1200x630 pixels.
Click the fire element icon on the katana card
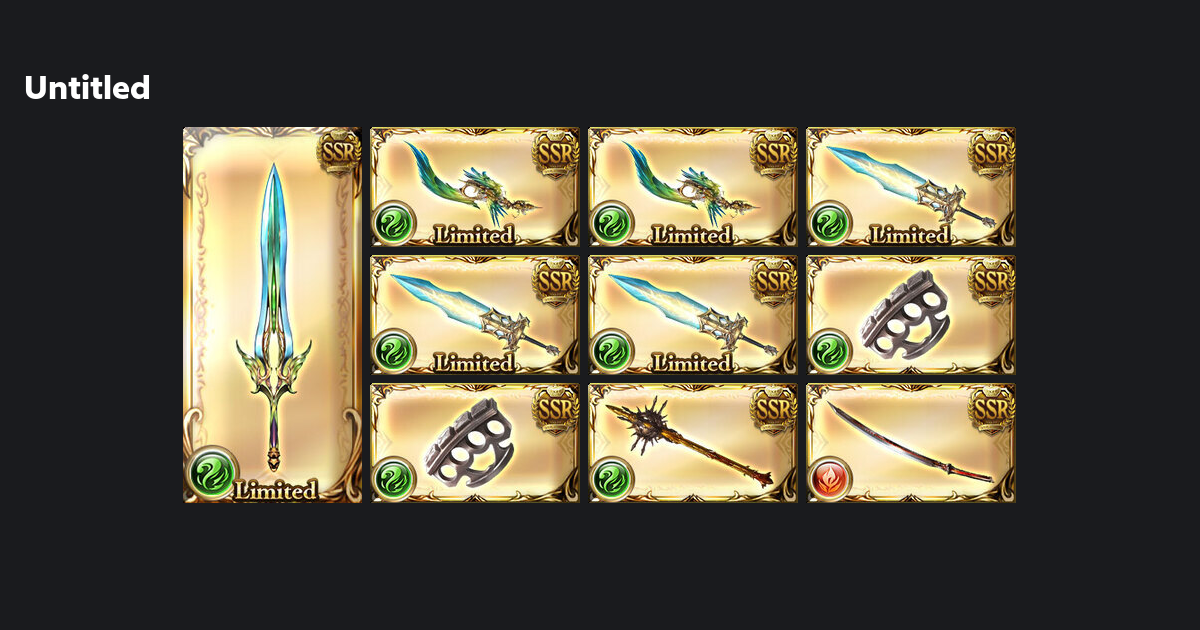(x=829, y=478)
